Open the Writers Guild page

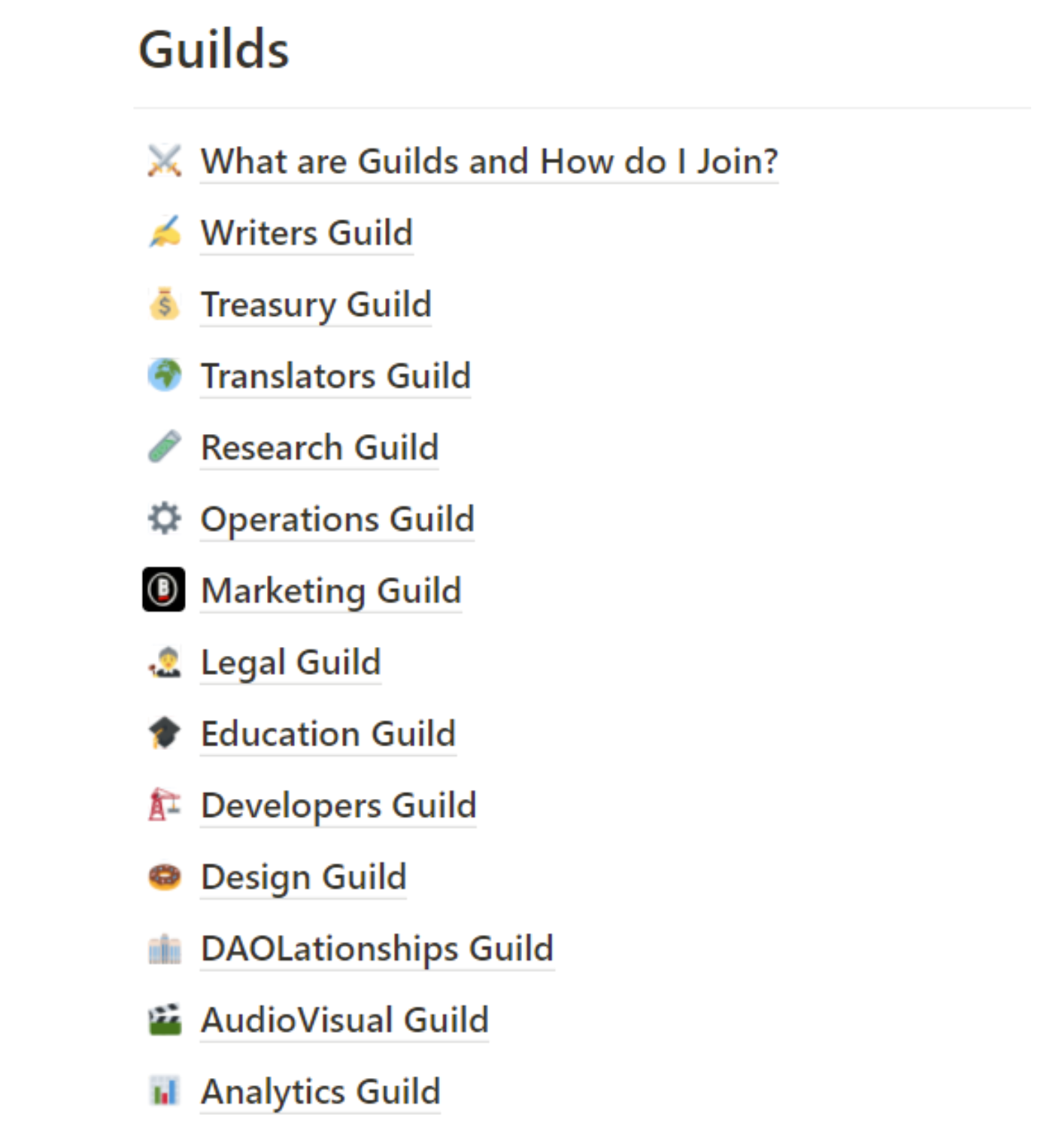click(x=307, y=233)
